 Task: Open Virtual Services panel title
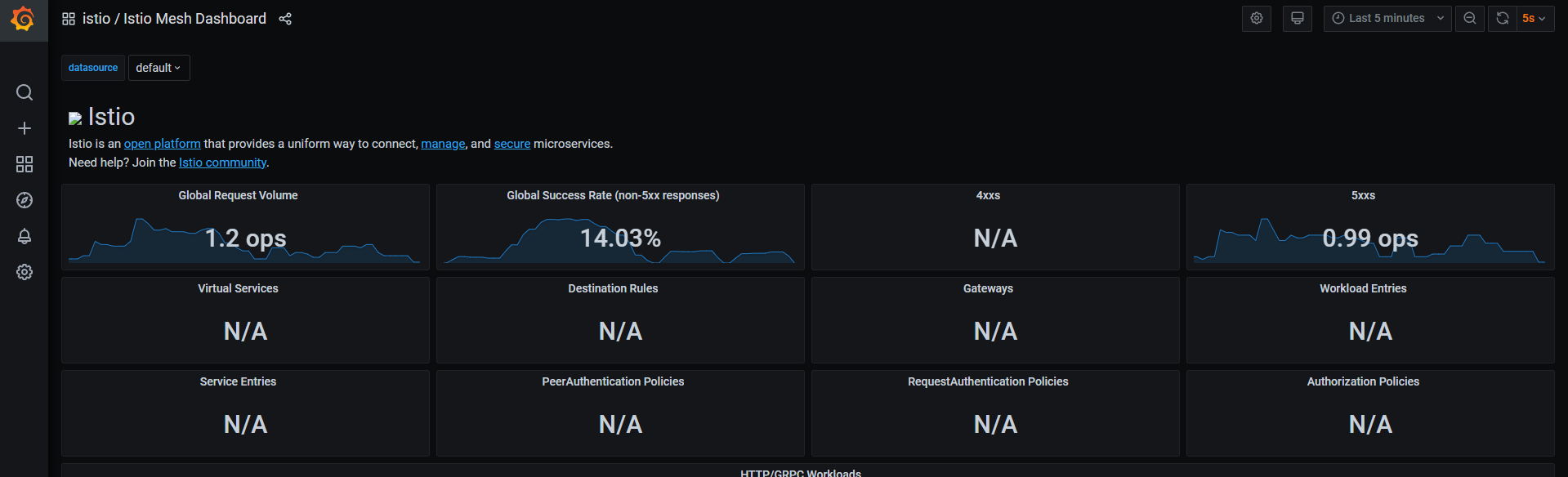[238, 288]
